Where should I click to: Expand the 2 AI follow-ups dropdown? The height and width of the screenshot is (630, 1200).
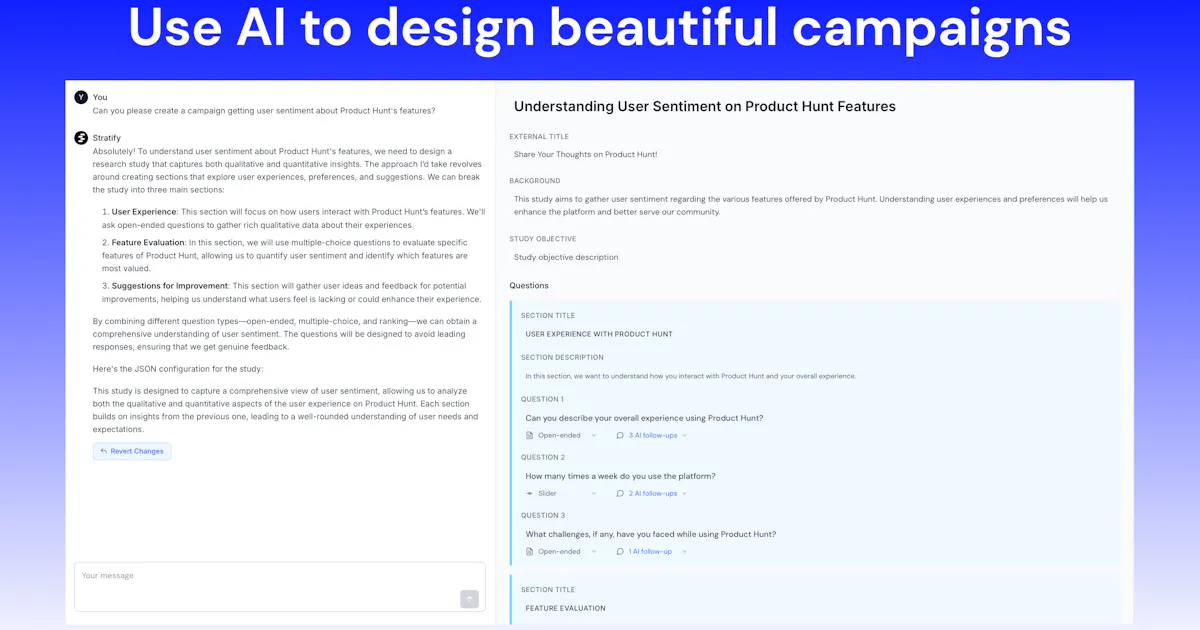pos(652,493)
